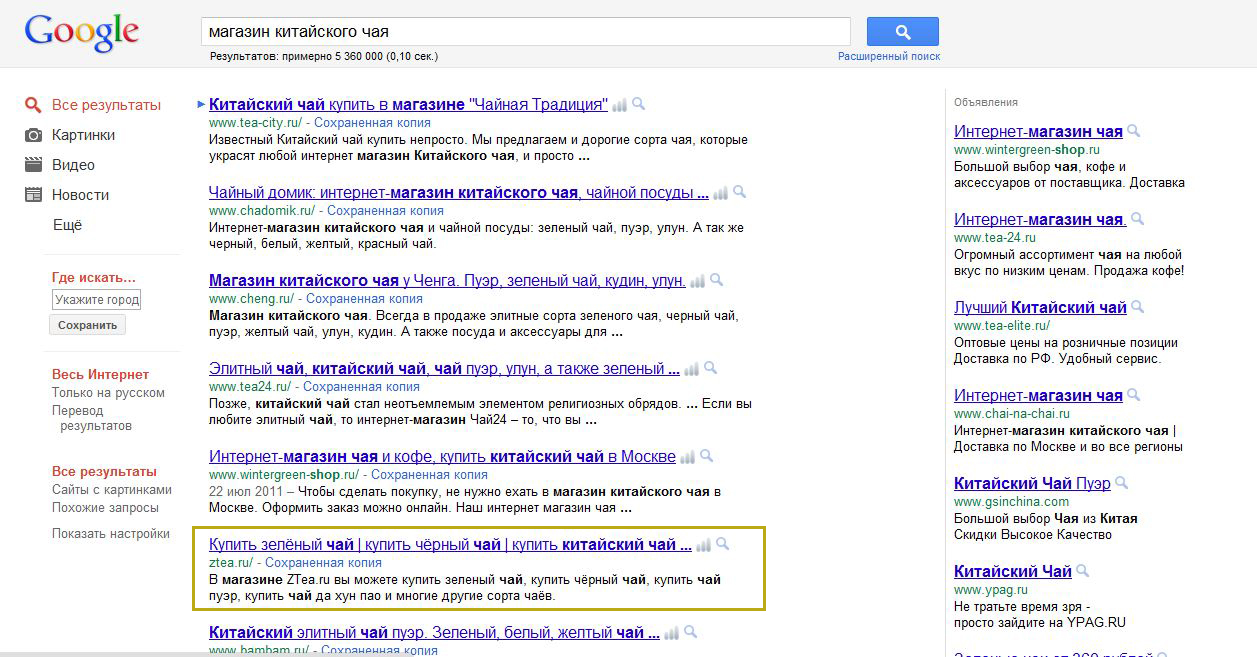Open Чайный домик интернет-магазин result
The width and height of the screenshot is (1257, 657).
(459, 192)
